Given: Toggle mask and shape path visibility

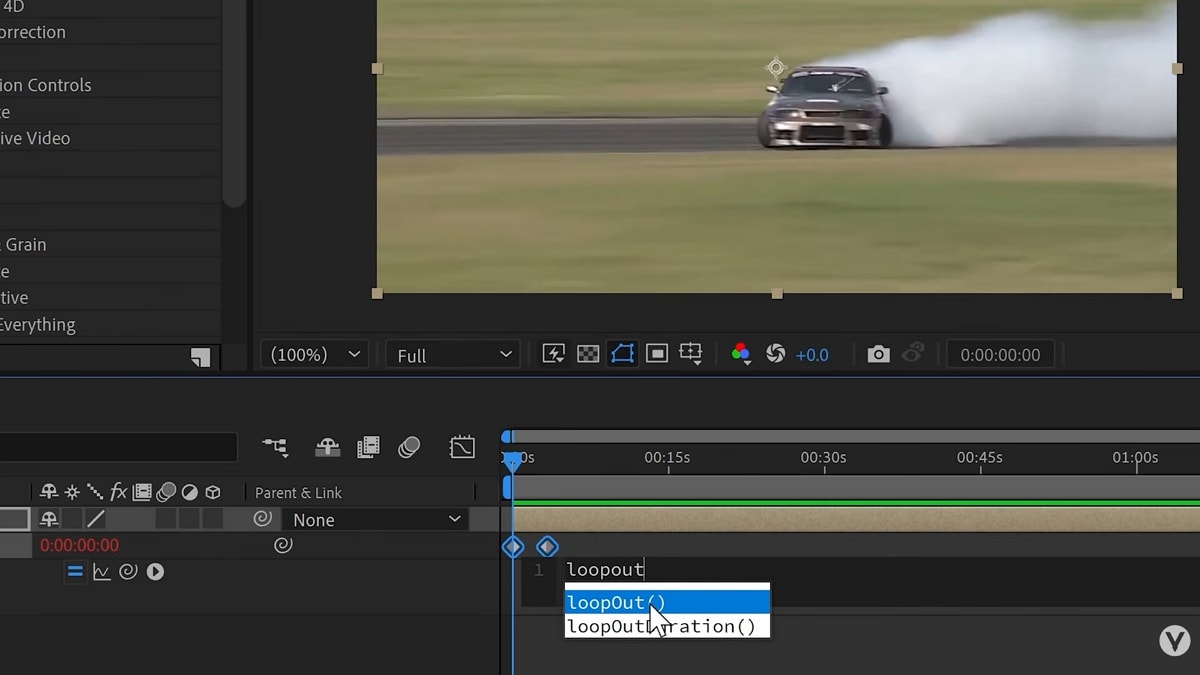Looking at the screenshot, I should pos(622,354).
